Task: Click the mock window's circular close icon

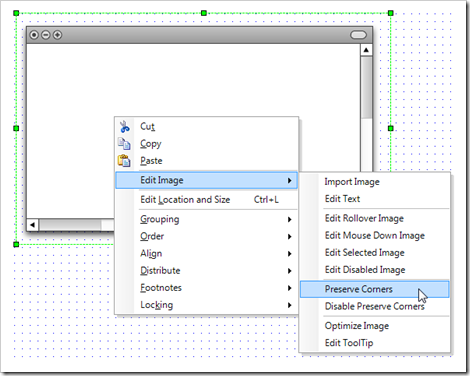Action: coord(34,35)
